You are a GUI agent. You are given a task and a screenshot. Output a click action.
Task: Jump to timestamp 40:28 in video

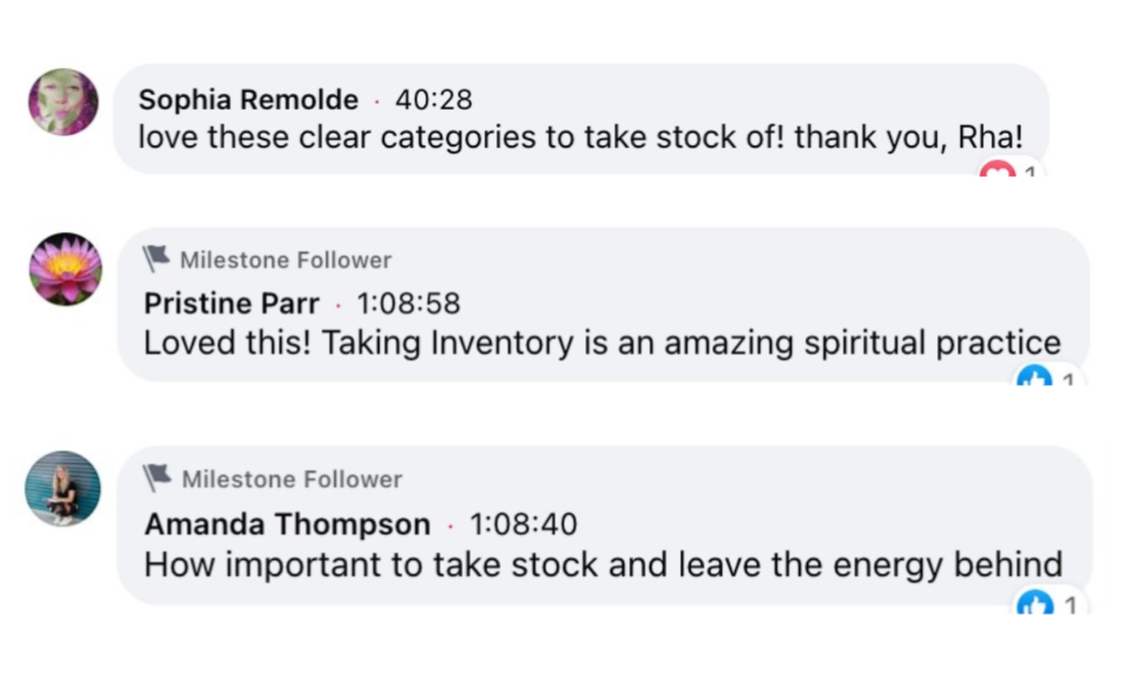(434, 100)
